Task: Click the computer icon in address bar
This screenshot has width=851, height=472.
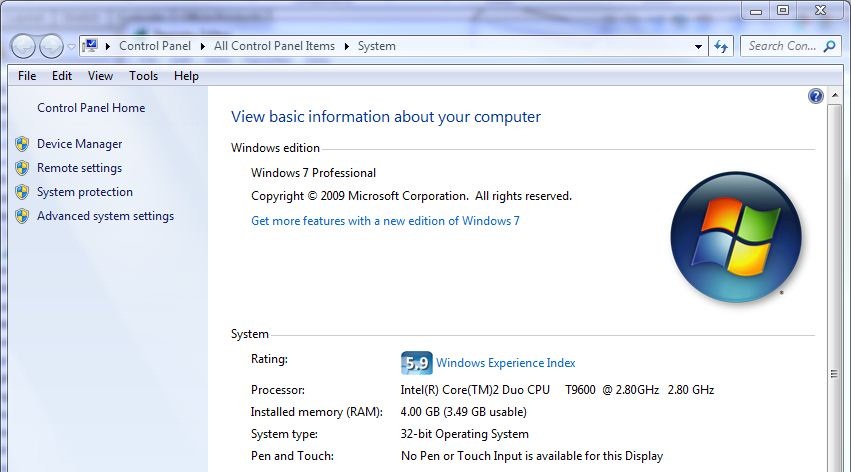Action: point(91,46)
